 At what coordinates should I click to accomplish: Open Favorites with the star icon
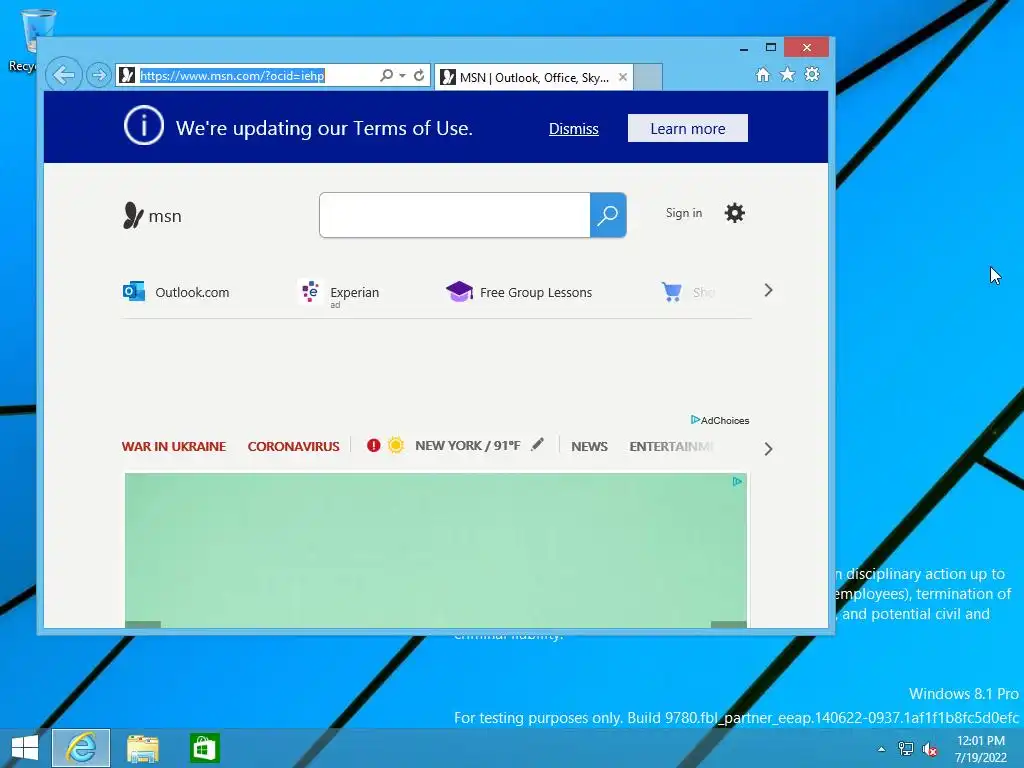pyautogui.click(x=788, y=74)
